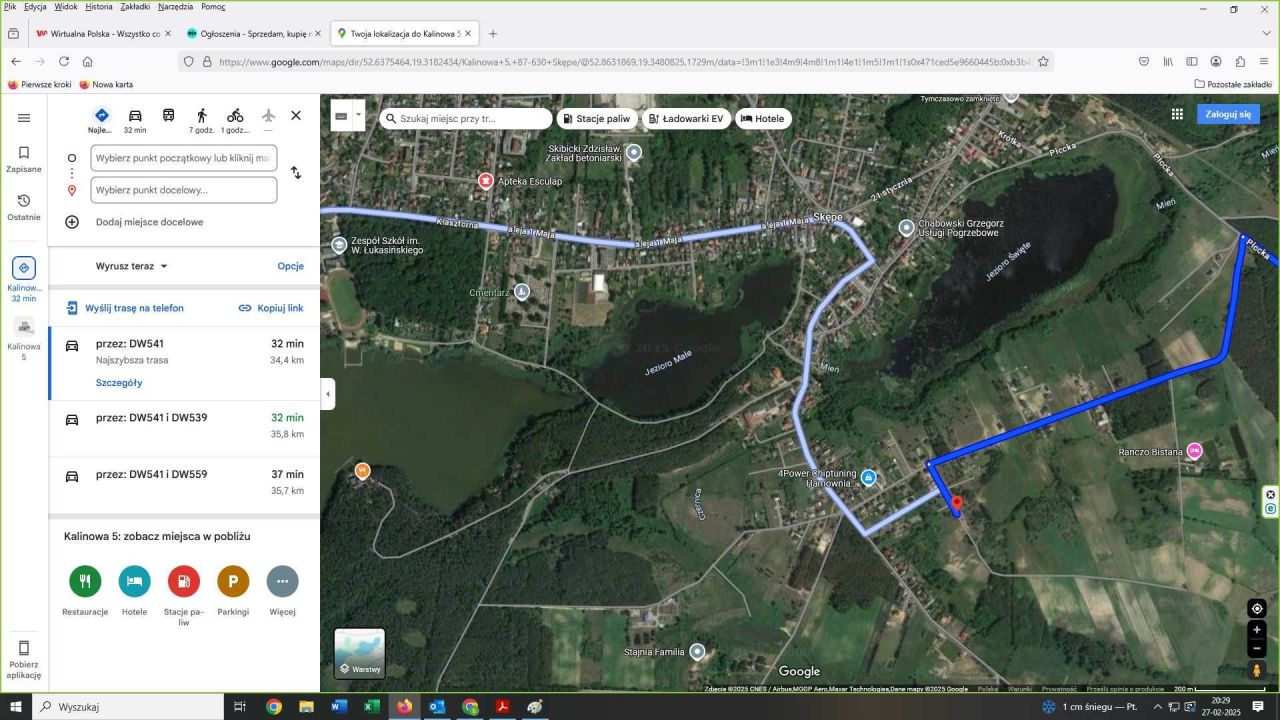Collapse the side panel with arrow
The height and width of the screenshot is (720, 1280).
[328, 394]
